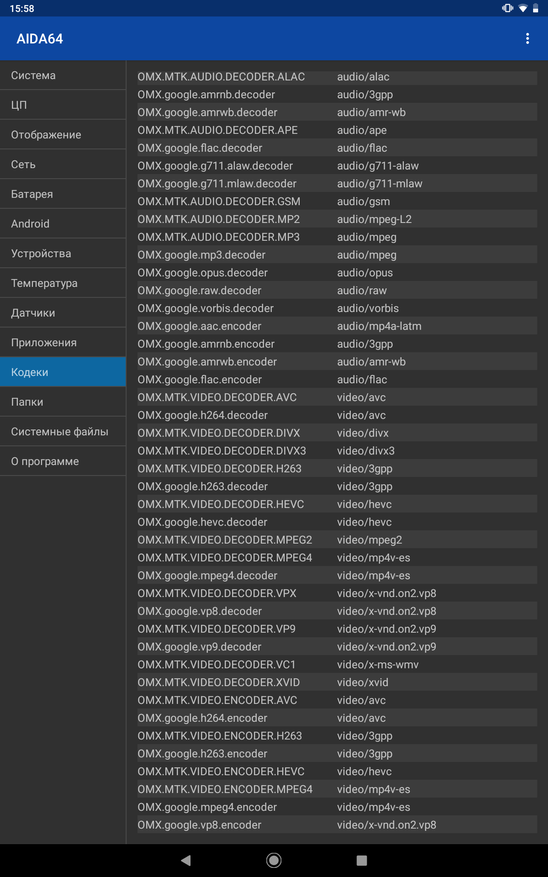Switch to Отображение in sidebar
The width and height of the screenshot is (548, 877).
63,134
